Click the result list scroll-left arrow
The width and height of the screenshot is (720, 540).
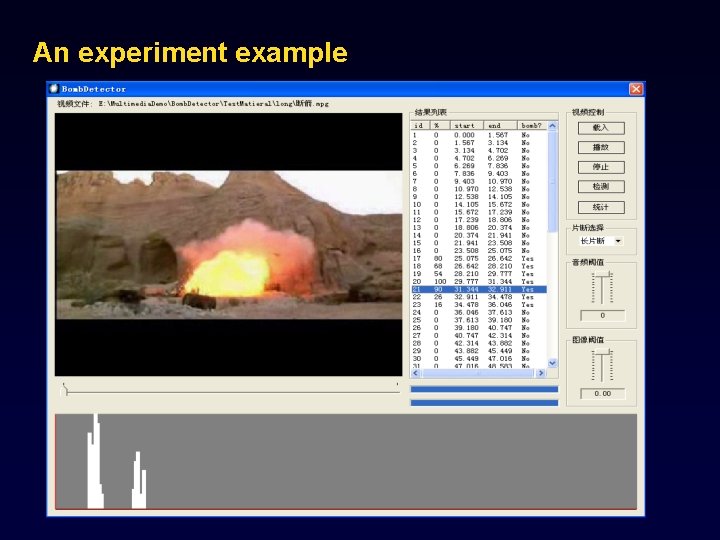click(x=416, y=373)
